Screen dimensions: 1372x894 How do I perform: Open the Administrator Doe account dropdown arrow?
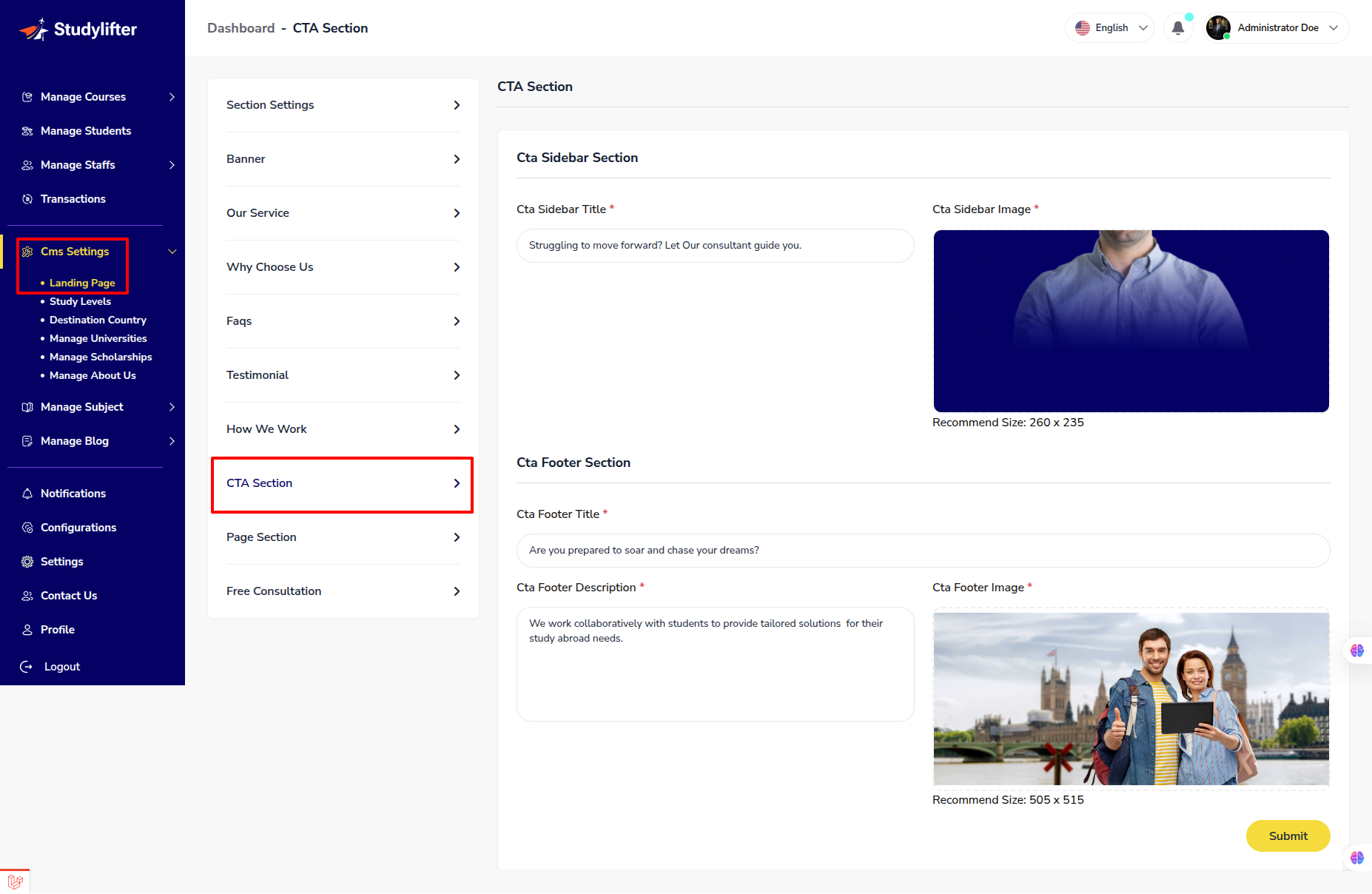(x=1334, y=28)
